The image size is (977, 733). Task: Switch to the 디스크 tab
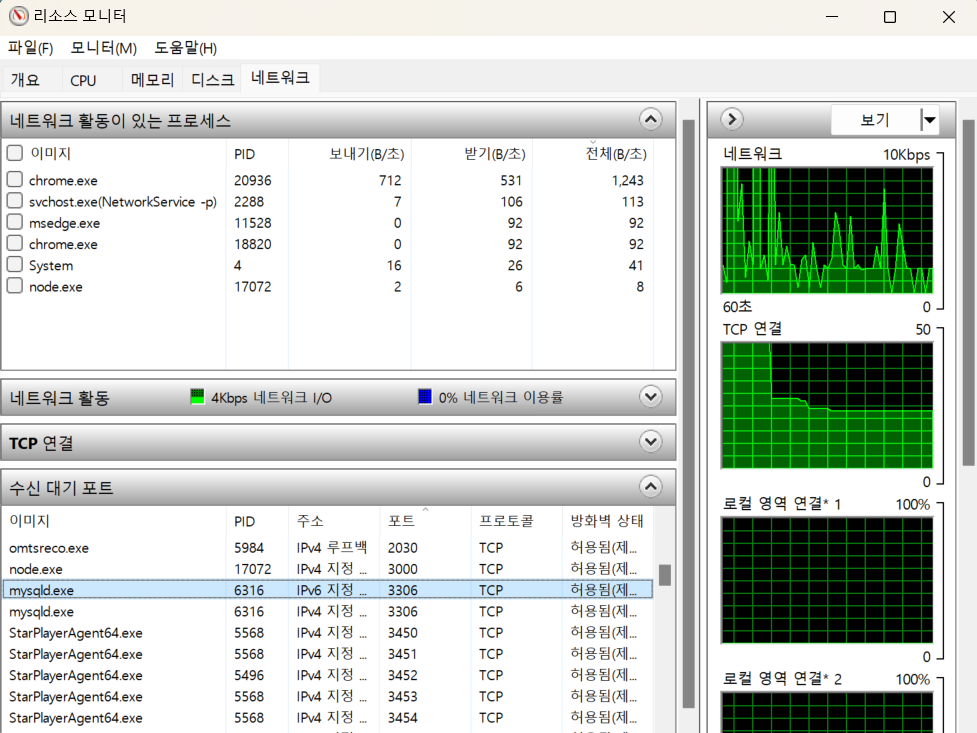(x=212, y=80)
